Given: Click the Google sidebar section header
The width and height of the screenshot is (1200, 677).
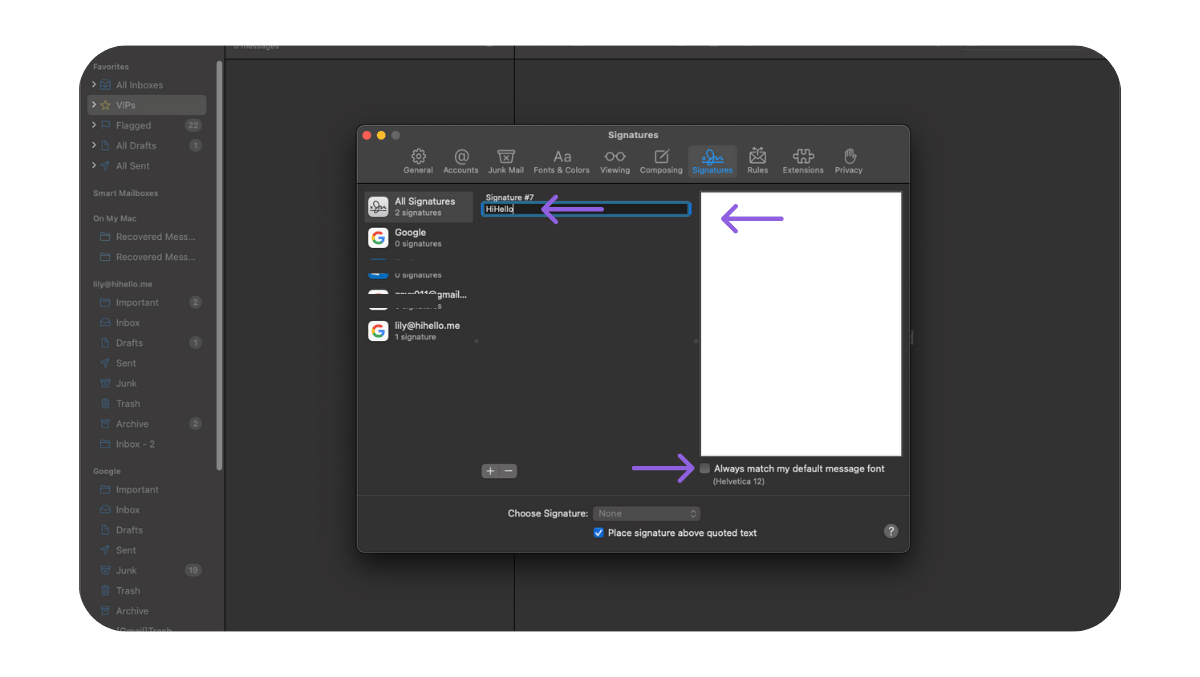Looking at the screenshot, I should tap(107, 471).
